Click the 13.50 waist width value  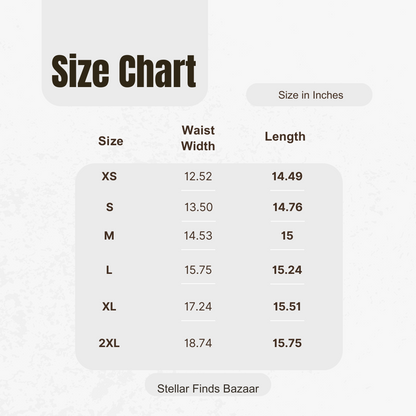click(x=198, y=207)
